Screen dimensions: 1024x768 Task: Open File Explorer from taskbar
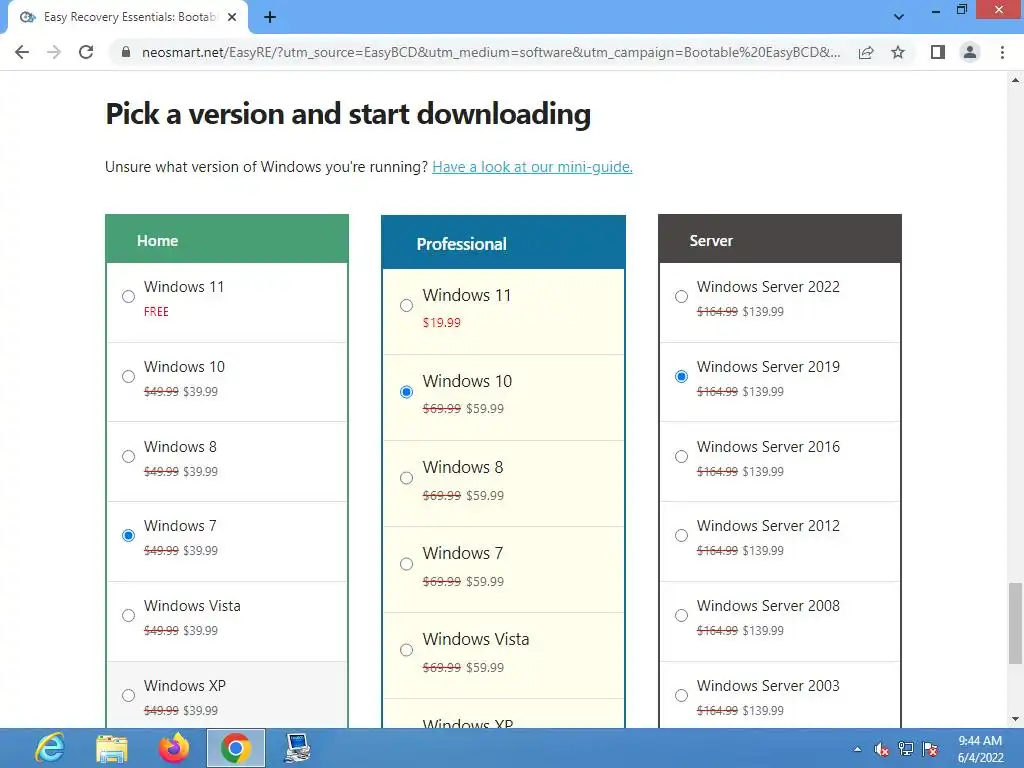coord(112,748)
